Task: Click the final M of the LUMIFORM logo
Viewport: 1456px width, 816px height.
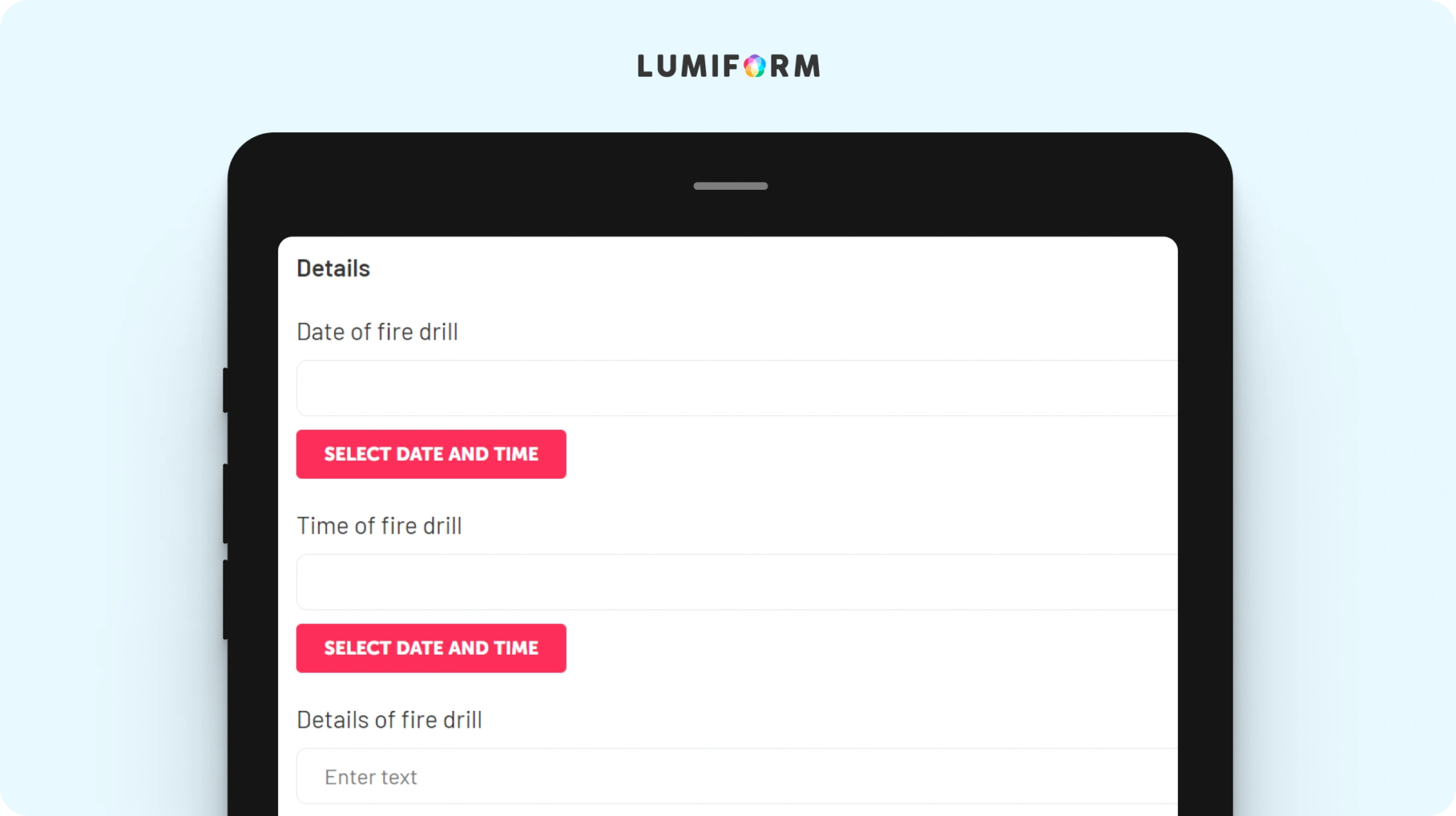Action: (x=808, y=66)
